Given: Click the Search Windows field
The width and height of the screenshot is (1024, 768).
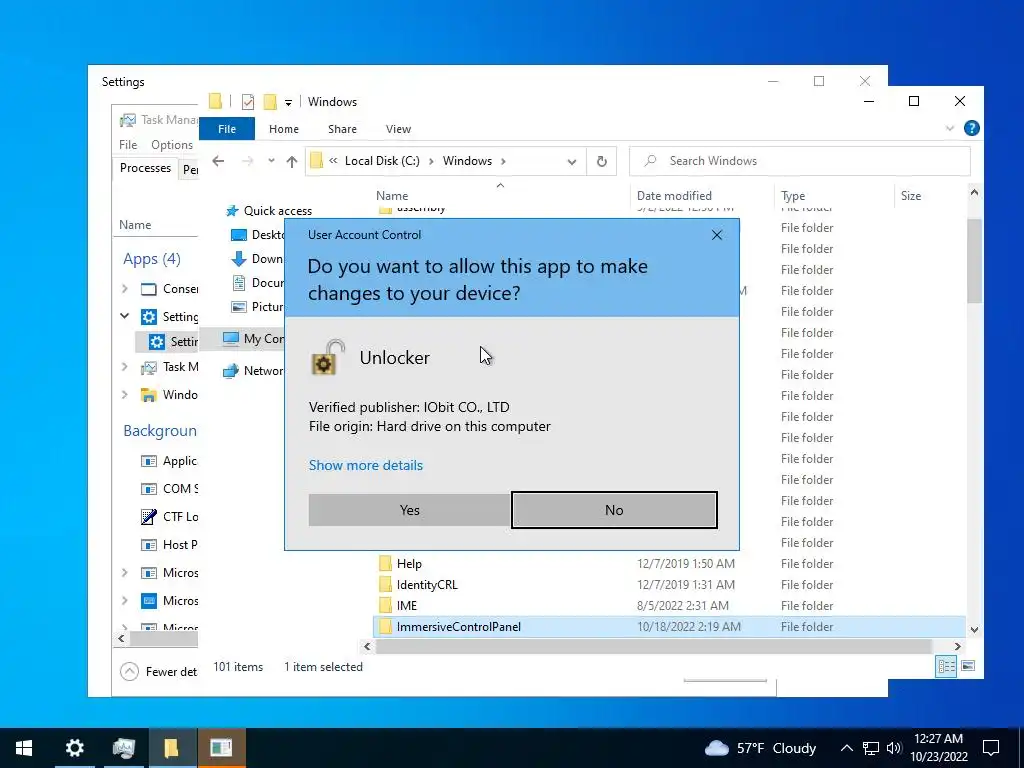Looking at the screenshot, I should [799, 161].
